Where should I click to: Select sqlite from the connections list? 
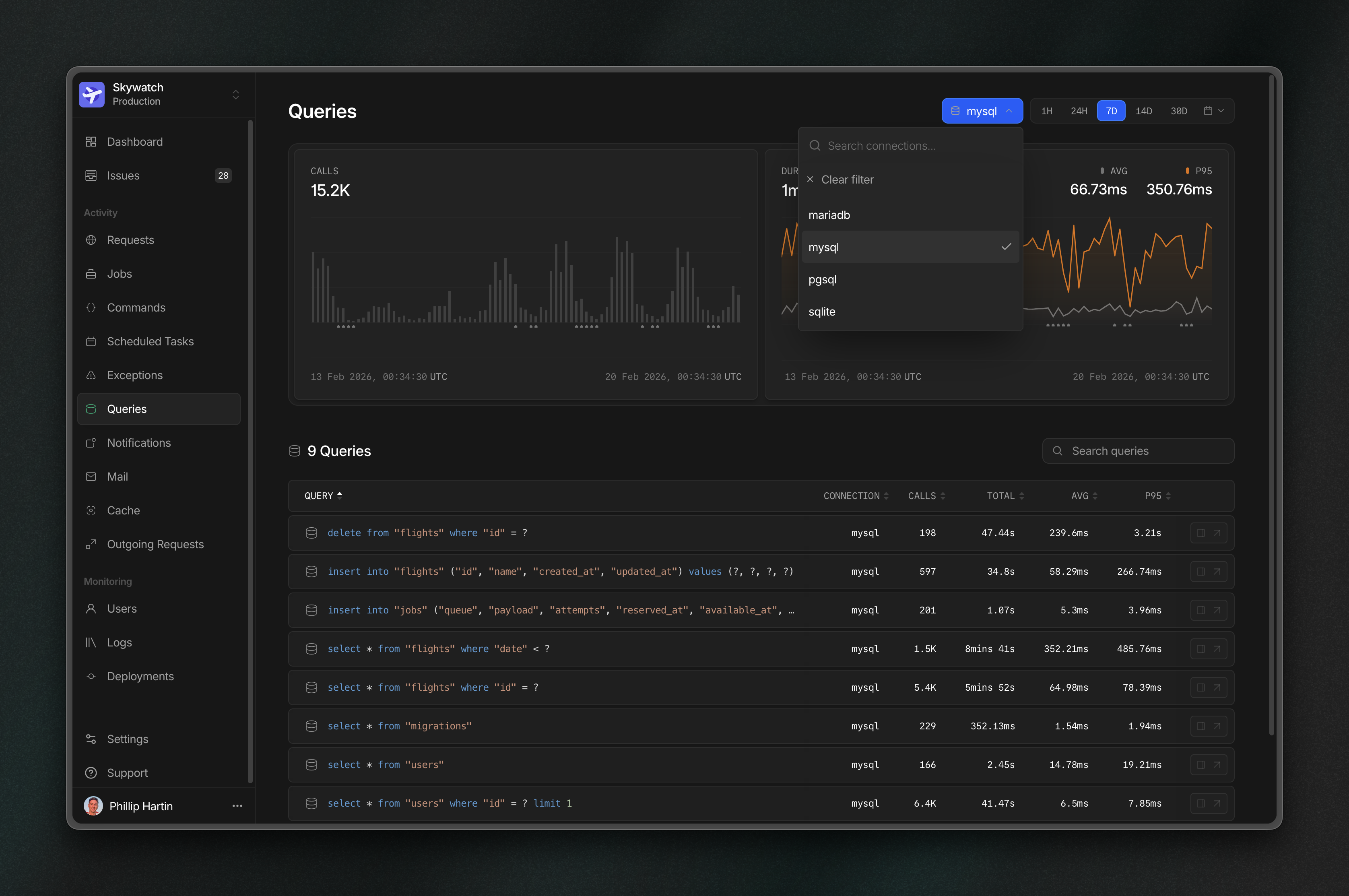pos(822,312)
